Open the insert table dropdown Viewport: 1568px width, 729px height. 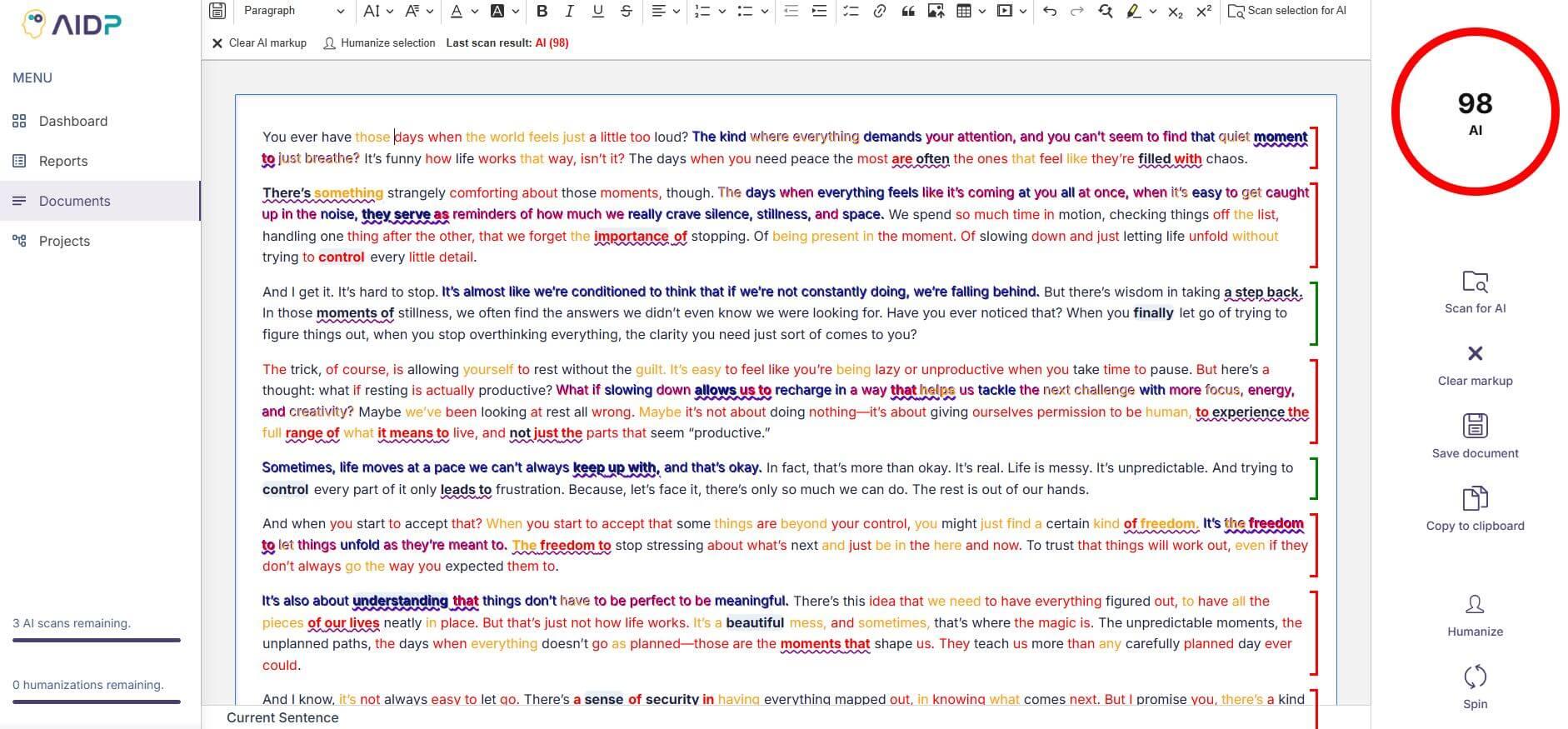(971, 11)
